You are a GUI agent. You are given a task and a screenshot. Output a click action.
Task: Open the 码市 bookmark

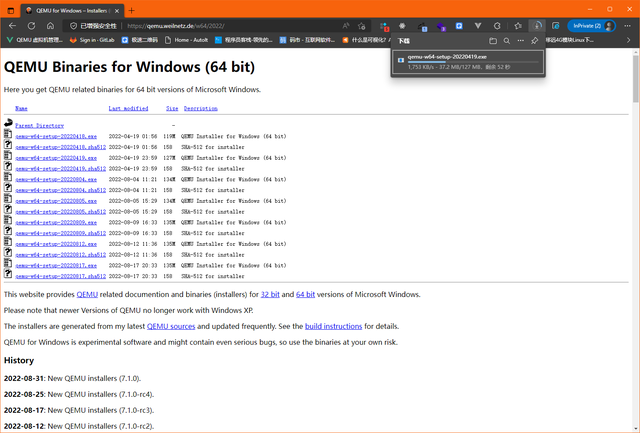click(x=307, y=40)
